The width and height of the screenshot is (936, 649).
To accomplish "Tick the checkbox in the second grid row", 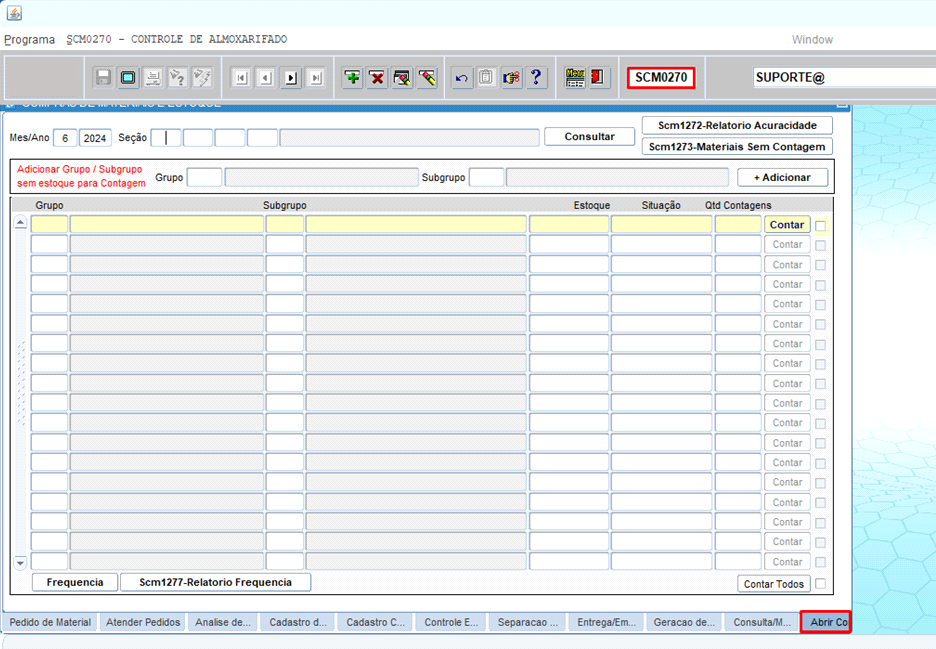I will (x=821, y=245).
